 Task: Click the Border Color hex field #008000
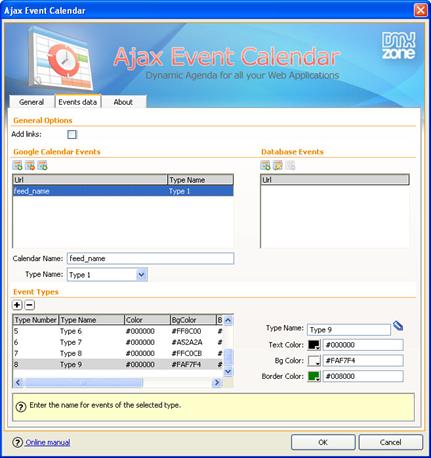click(x=363, y=376)
